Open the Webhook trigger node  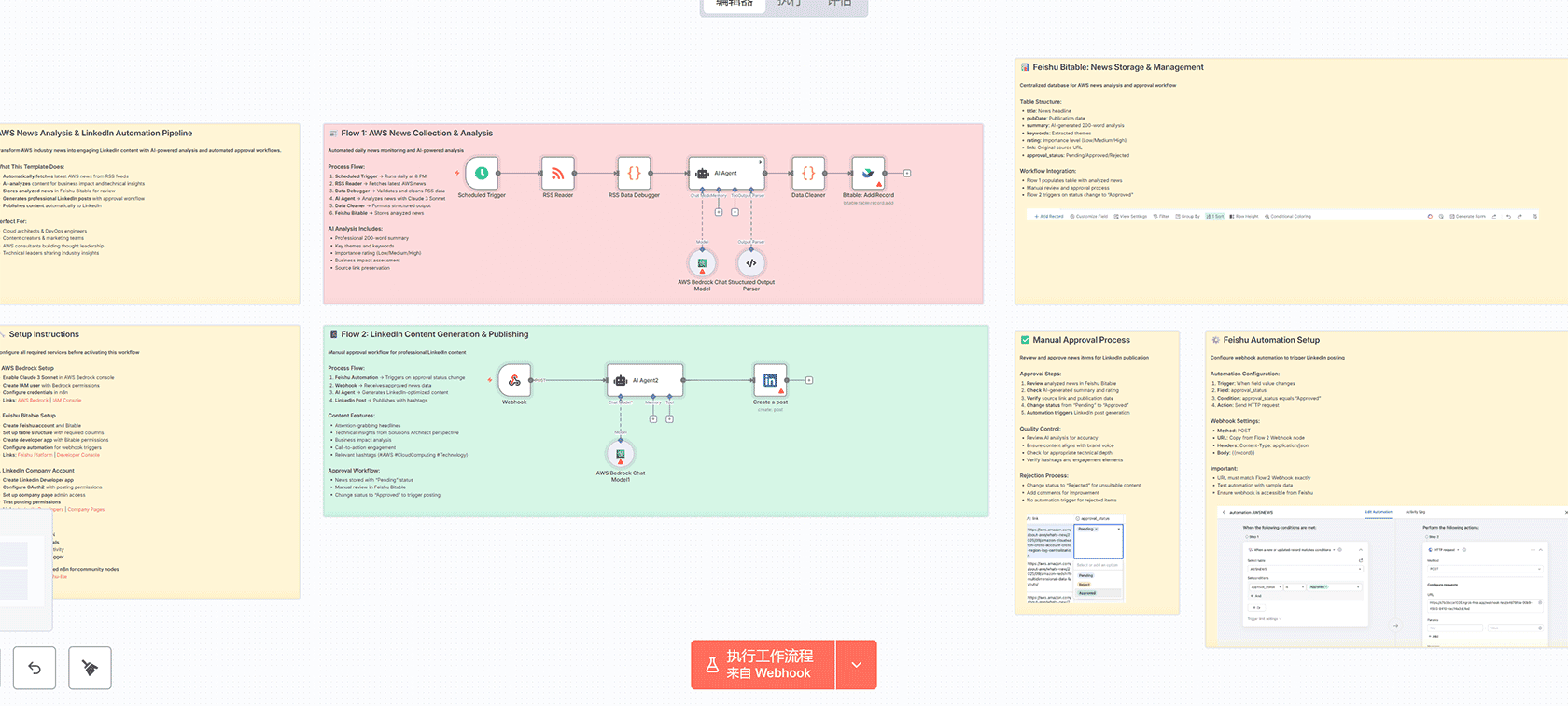(x=514, y=380)
